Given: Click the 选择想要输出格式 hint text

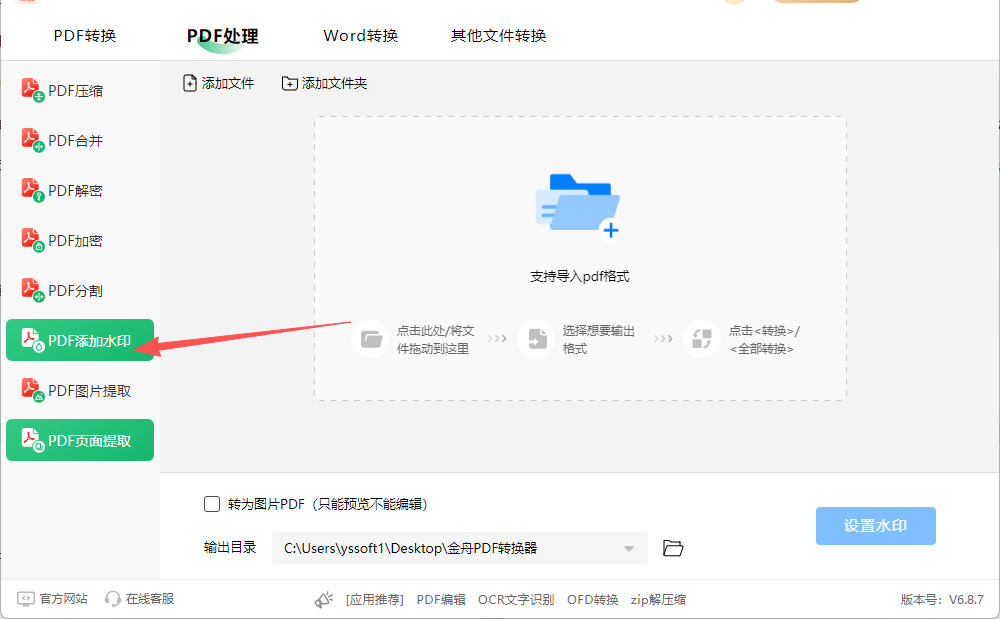Looking at the screenshot, I should pos(599,340).
